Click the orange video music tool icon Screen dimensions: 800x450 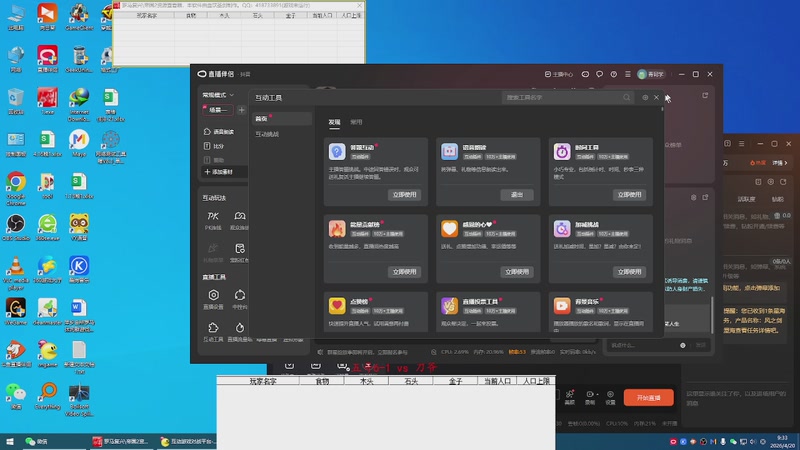pos(562,306)
